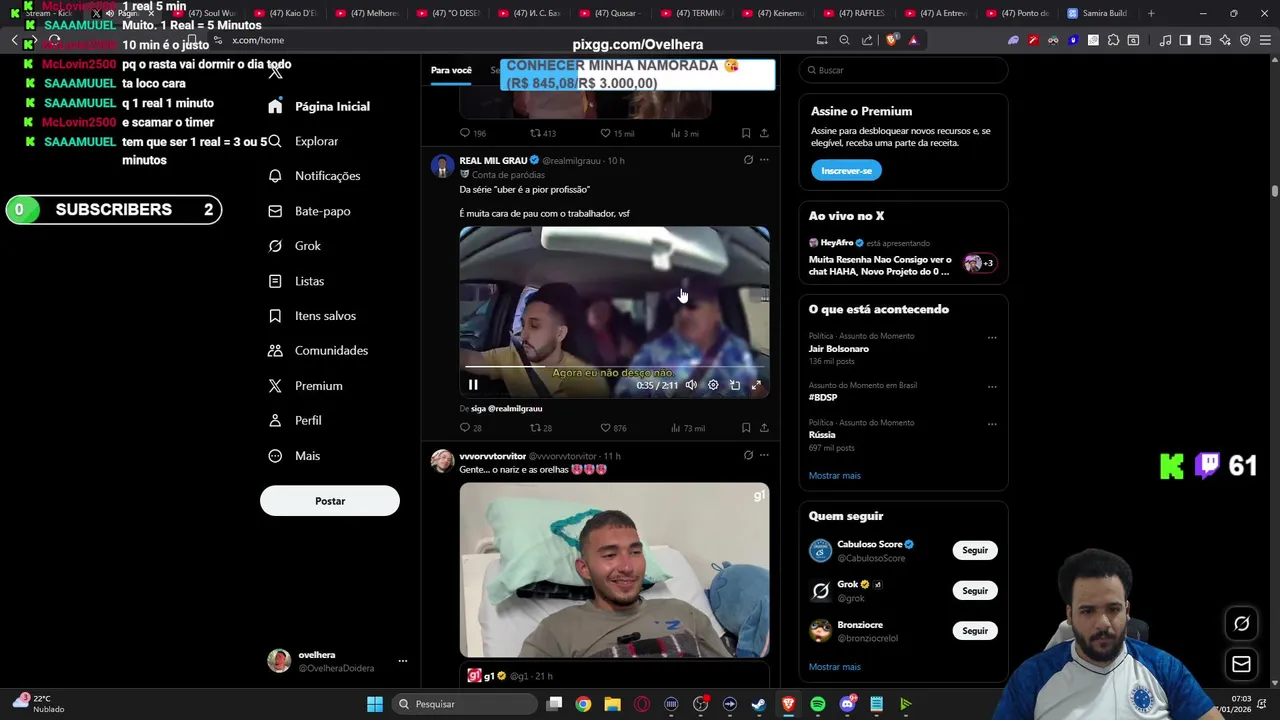Click the Postar button
This screenshot has width=1280, height=720.
(x=330, y=501)
